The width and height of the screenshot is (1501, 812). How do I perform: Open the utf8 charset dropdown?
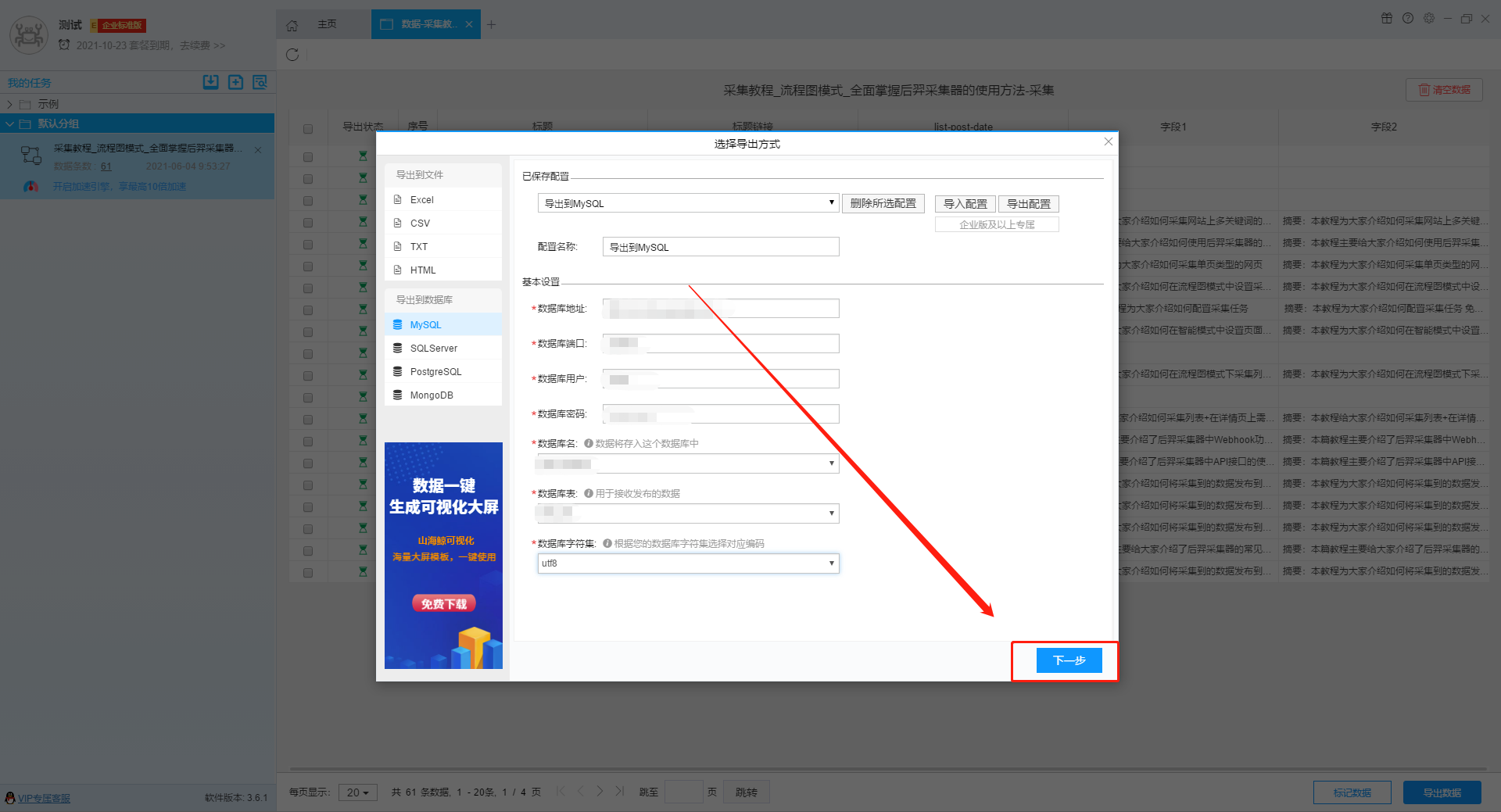(688, 563)
